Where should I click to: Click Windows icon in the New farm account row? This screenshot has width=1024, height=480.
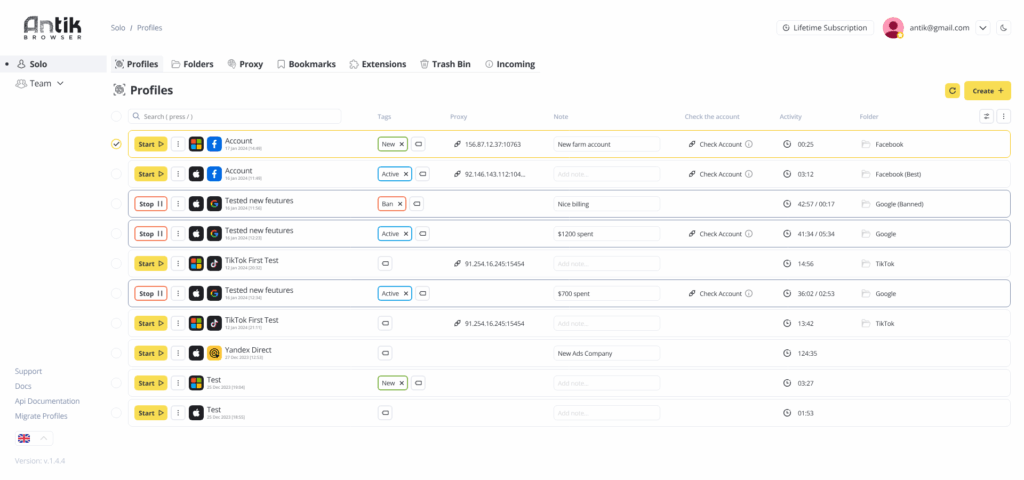[x=196, y=144]
